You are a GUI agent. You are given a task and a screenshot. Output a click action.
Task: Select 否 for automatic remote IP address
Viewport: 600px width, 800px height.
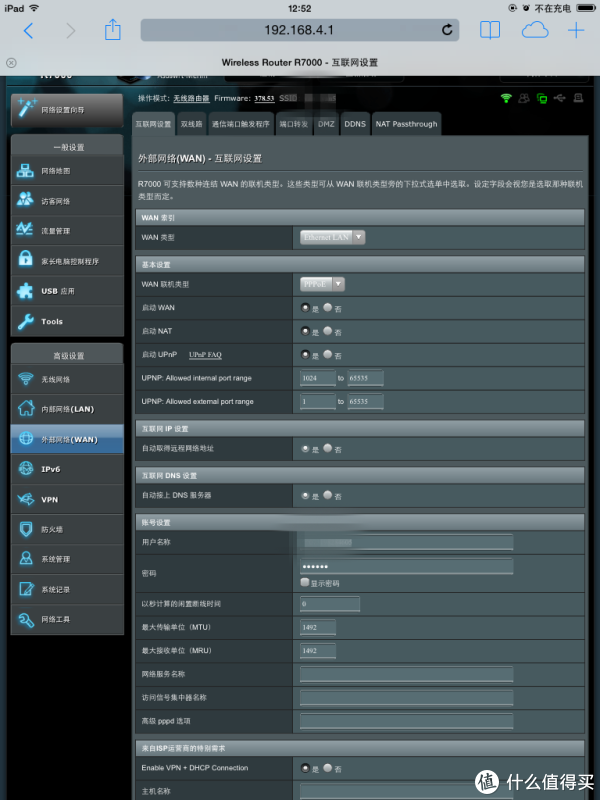pyautogui.click(x=328, y=448)
